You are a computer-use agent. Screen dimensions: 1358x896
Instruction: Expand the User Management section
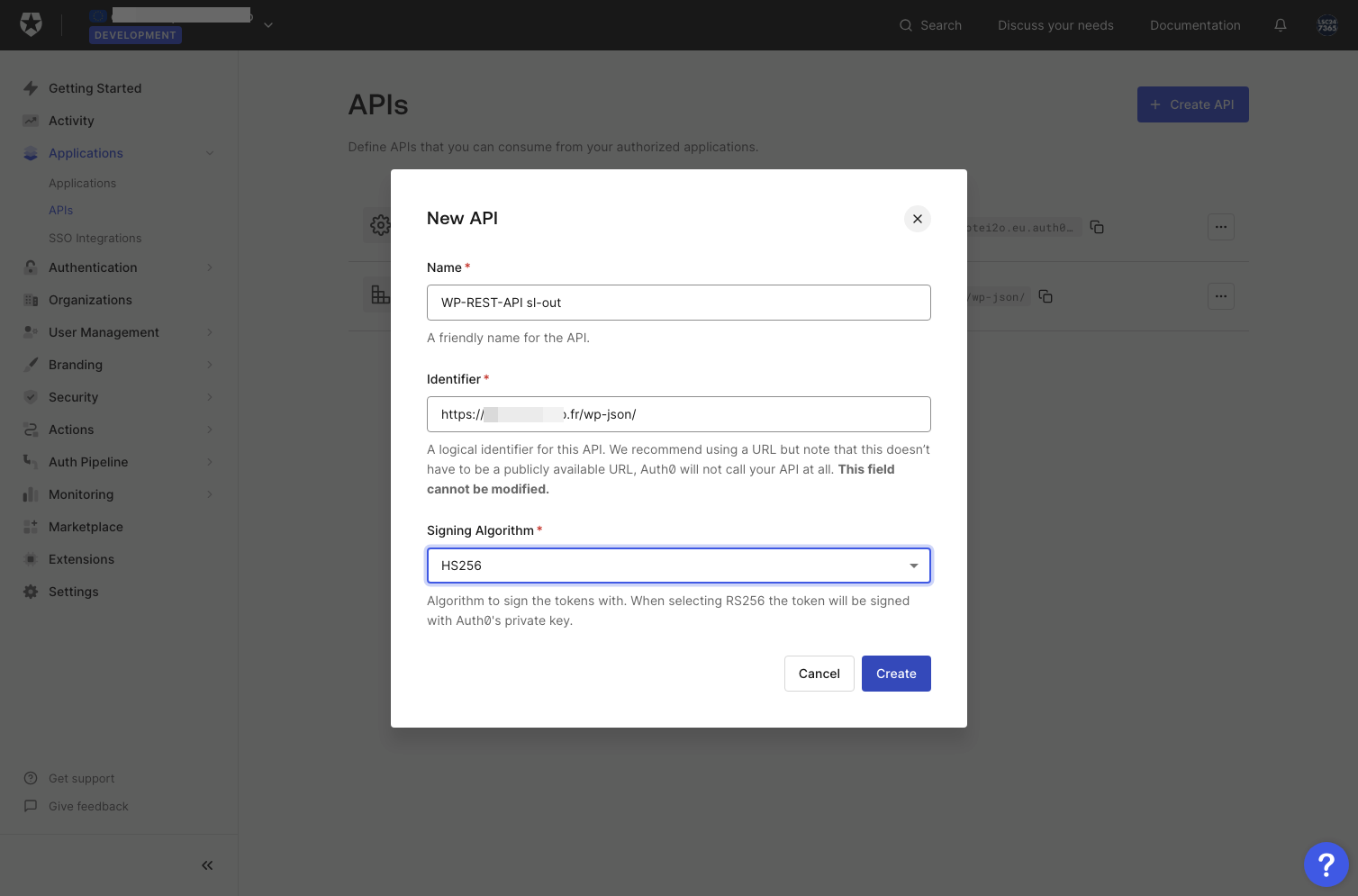pyautogui.click(x=210, y=332)
